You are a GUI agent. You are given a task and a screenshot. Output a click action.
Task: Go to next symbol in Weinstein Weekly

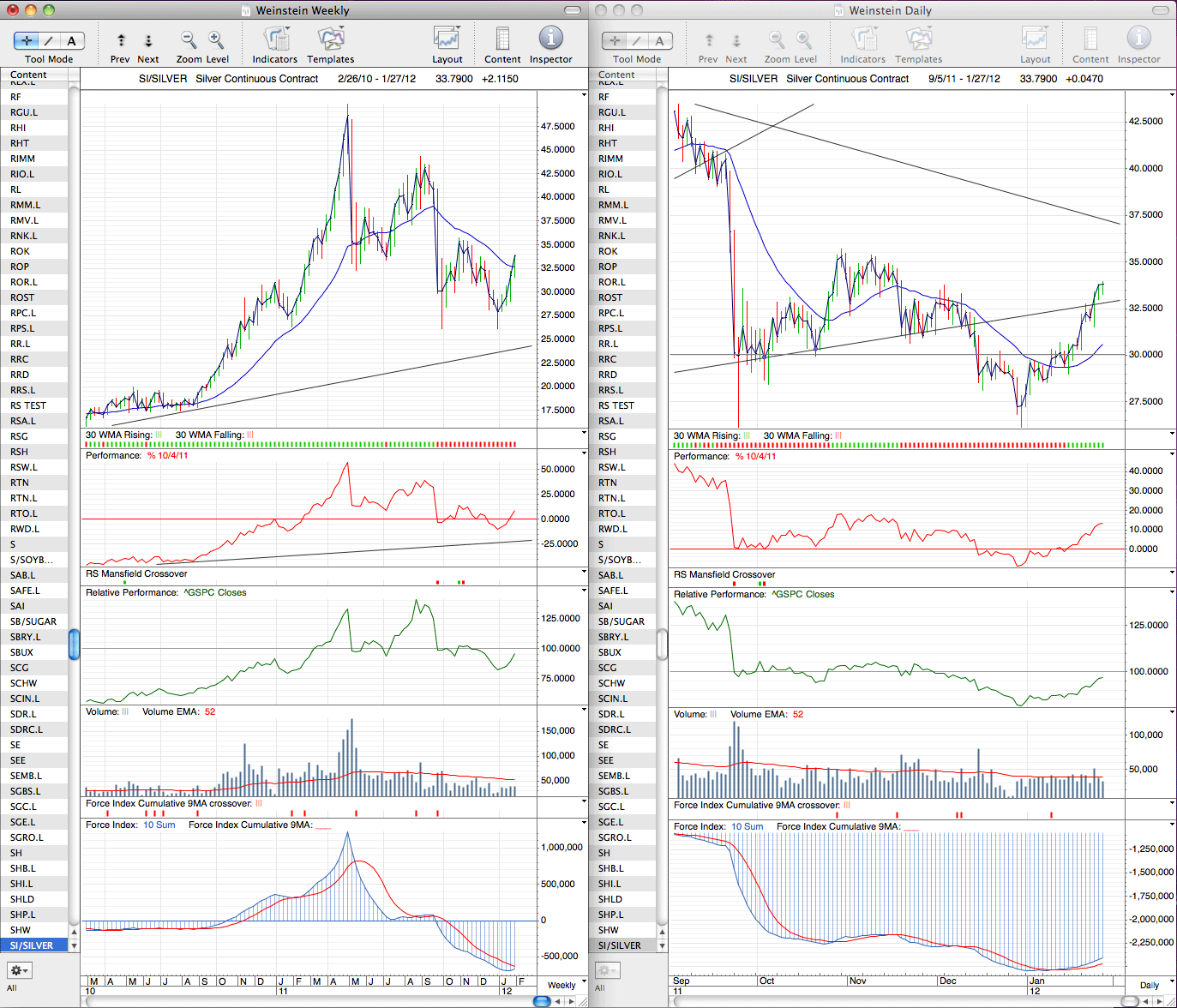tap(148, 40)
